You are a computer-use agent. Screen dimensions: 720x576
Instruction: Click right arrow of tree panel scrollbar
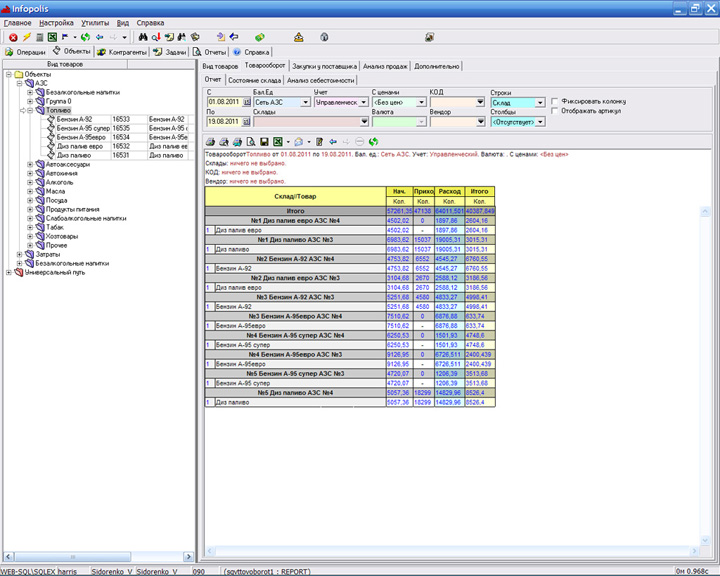click(188, 557)
